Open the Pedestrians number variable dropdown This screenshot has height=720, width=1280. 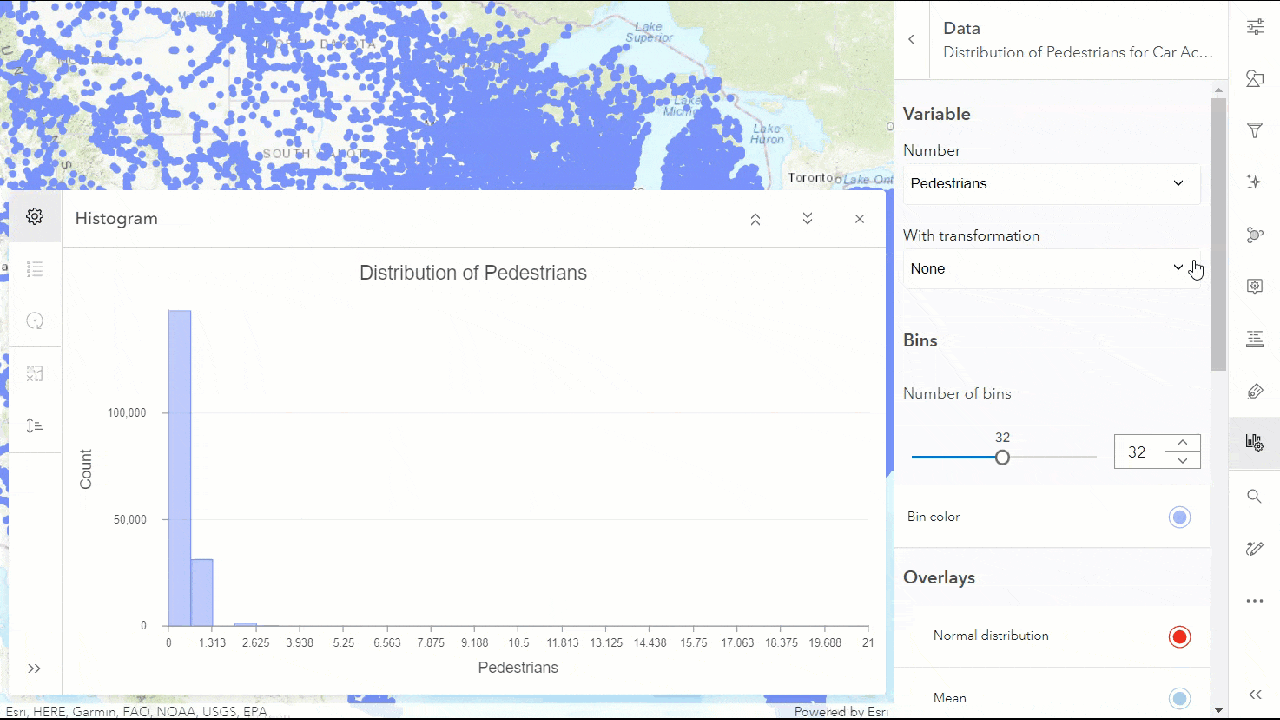click(1051, 183)
